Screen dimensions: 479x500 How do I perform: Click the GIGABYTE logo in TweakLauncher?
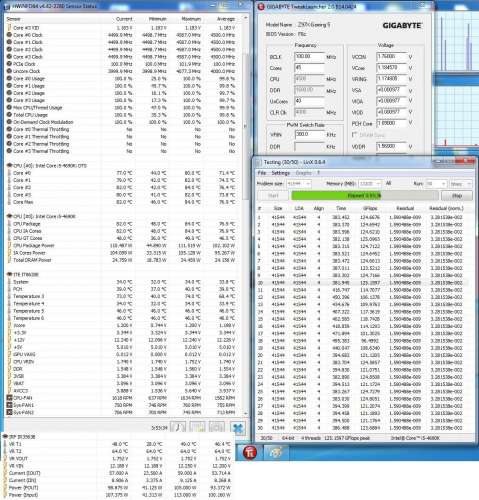[402, 25]
